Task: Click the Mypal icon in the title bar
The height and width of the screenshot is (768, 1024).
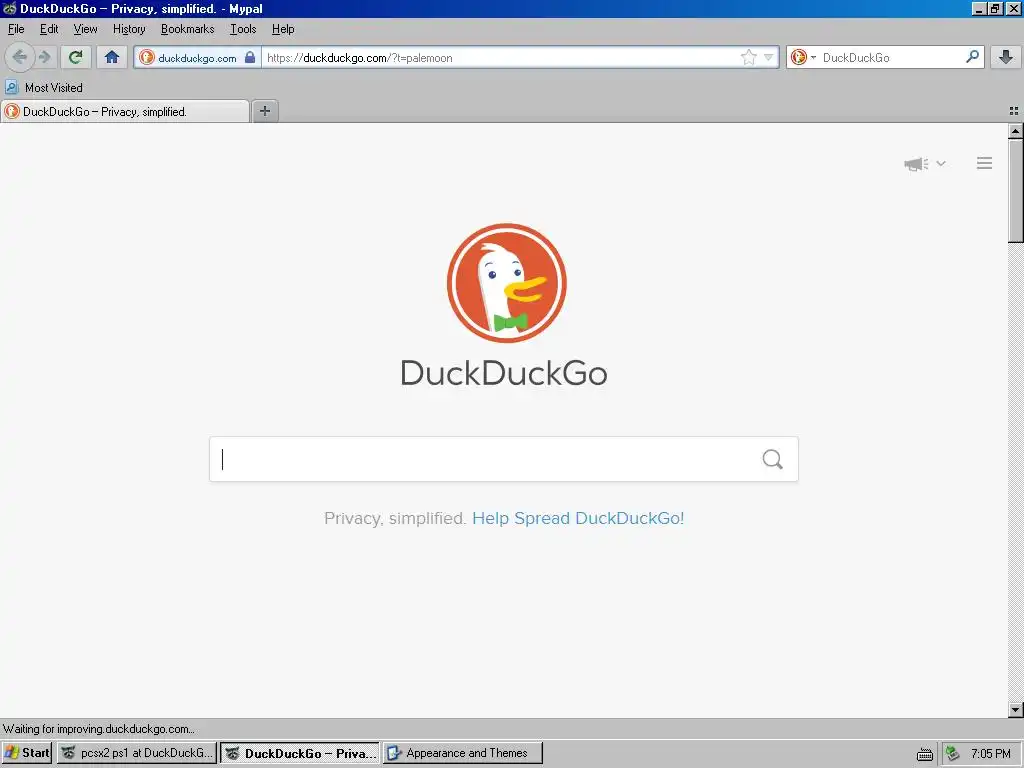Action: [x=9, y=8]
